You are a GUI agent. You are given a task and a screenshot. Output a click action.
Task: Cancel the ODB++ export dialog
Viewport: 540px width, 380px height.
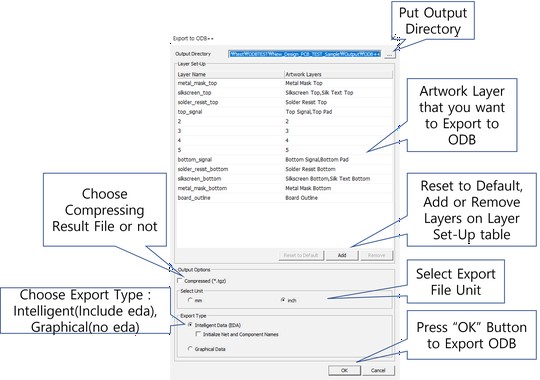378,370
